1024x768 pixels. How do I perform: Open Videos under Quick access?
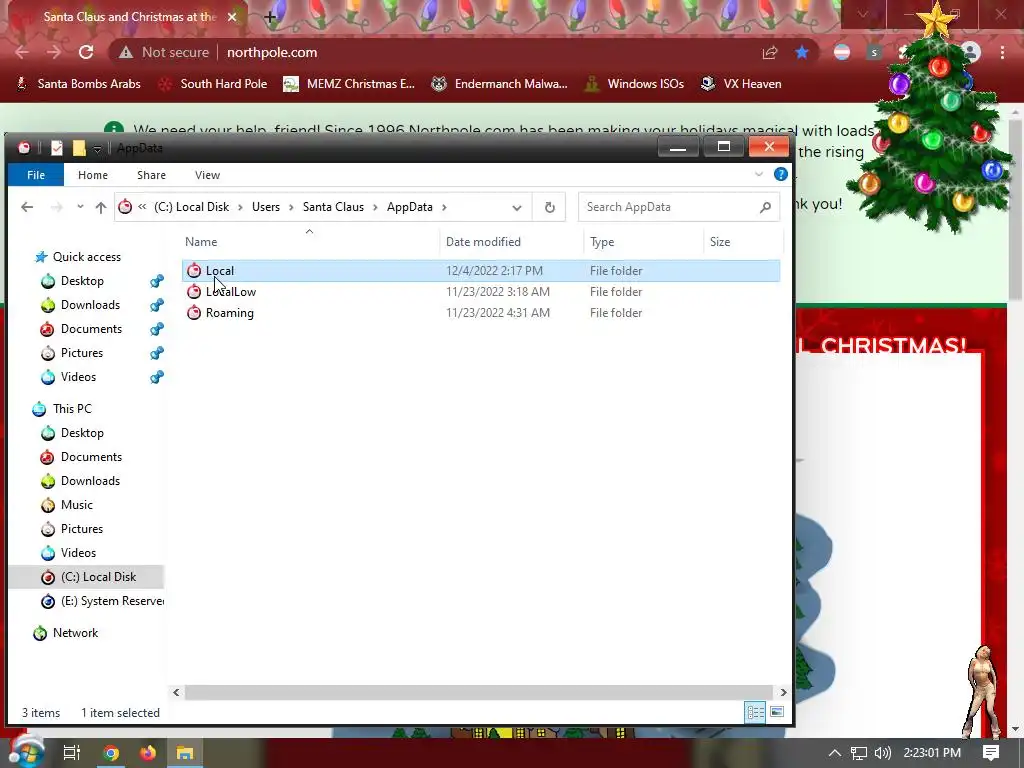pos(78,377)
